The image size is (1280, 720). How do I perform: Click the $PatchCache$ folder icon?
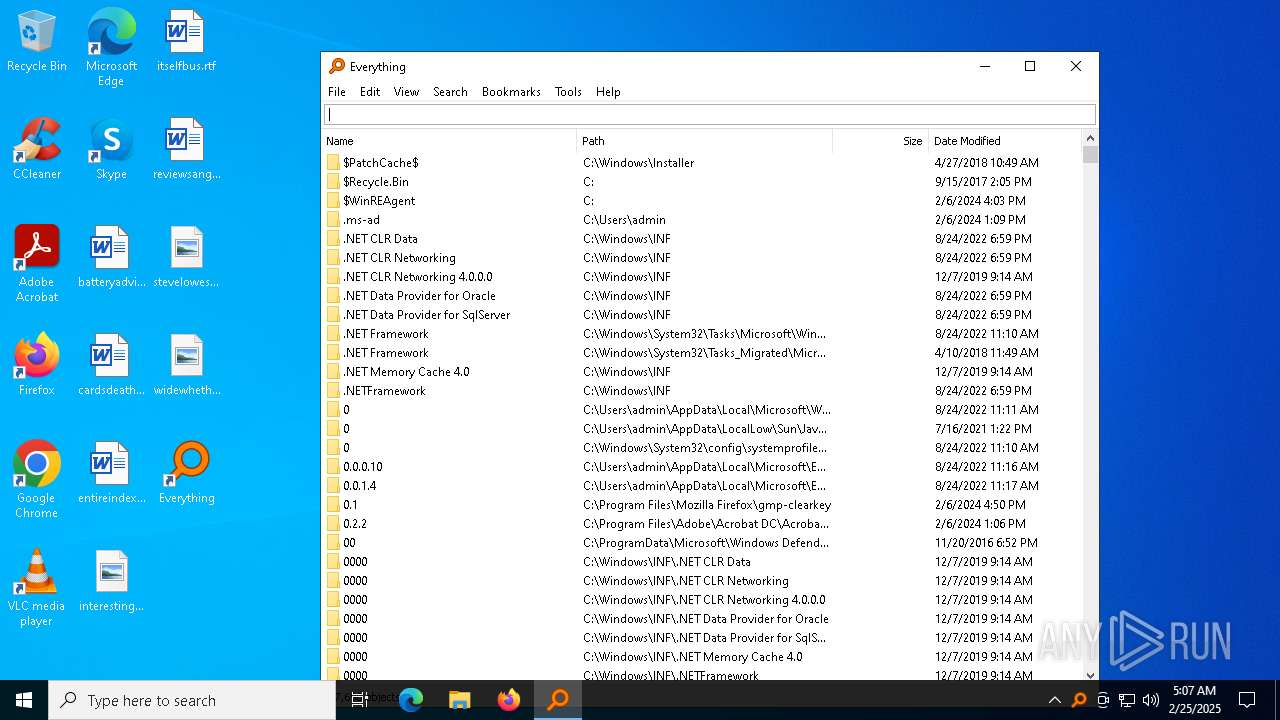click(334, 162)
